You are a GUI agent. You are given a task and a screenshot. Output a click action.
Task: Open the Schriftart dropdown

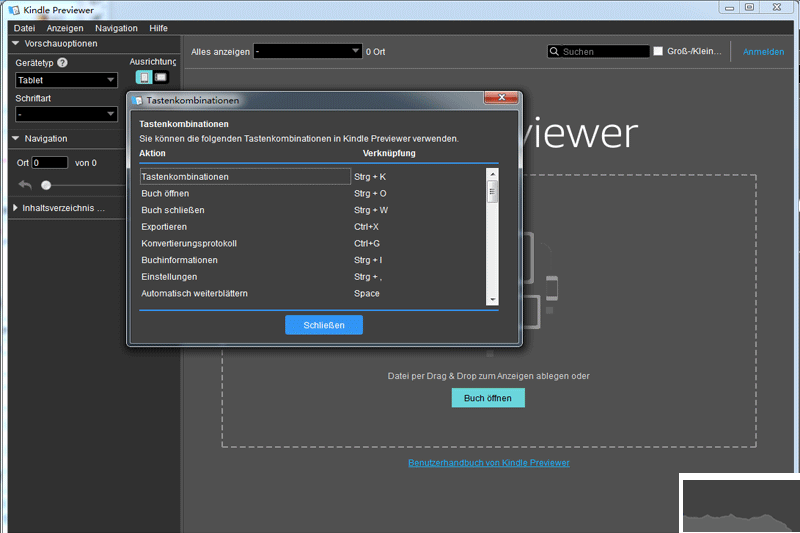tap(66, 114)
